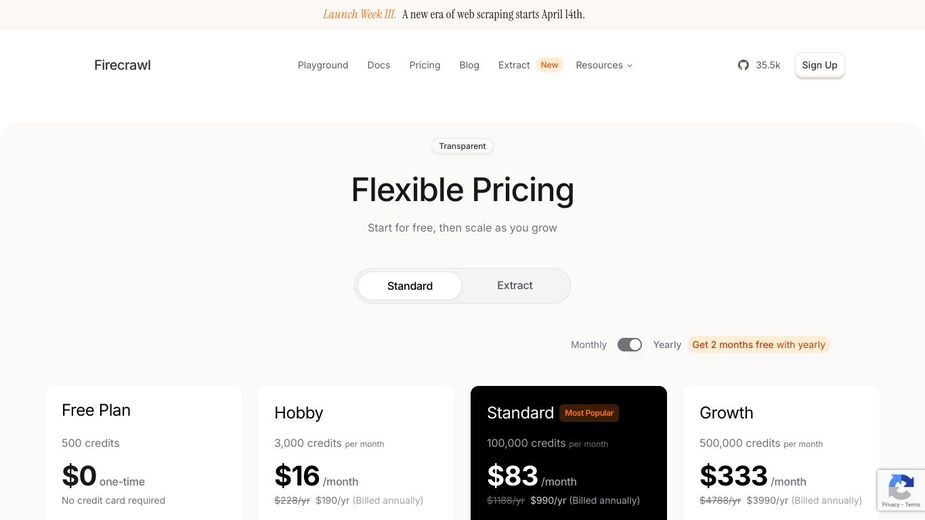Select the Yearly billing label
Image resolution: width=925 pixels, height=520 pixels.
click(x=667, y=345)
